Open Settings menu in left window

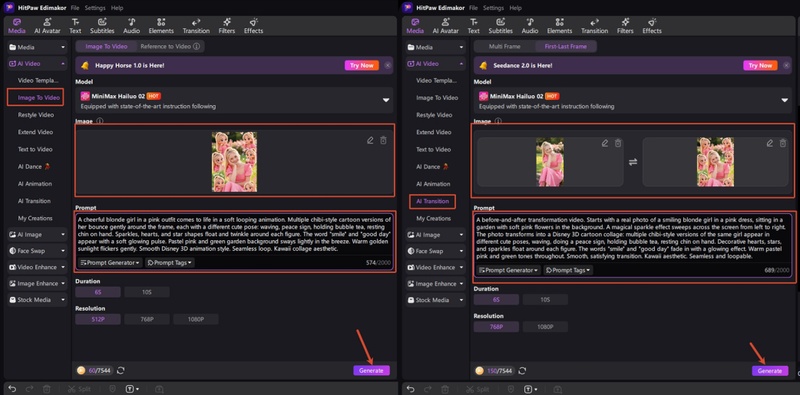(95, 8)
